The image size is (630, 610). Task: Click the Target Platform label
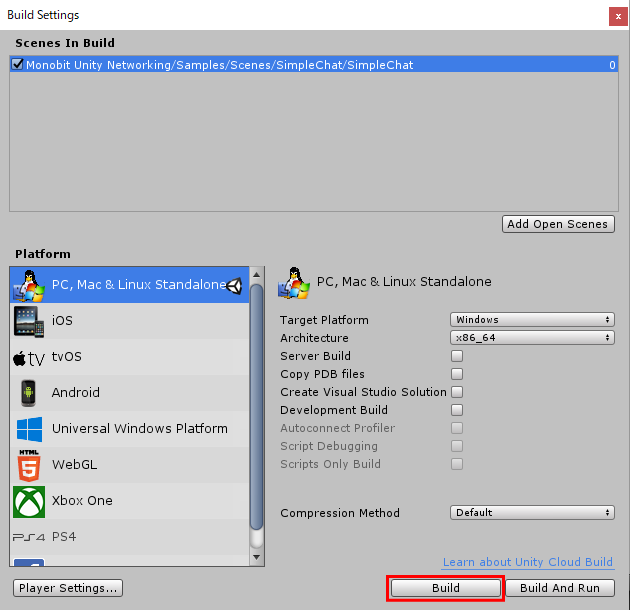pos(324,320)
